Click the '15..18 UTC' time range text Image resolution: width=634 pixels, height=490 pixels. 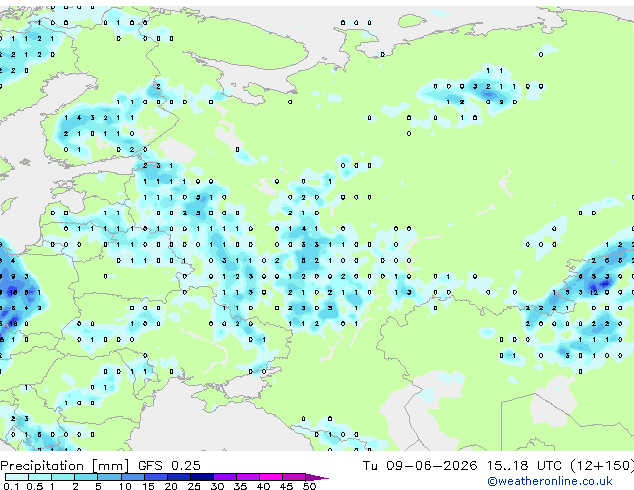pyautogui.click(x=524, y=466)
